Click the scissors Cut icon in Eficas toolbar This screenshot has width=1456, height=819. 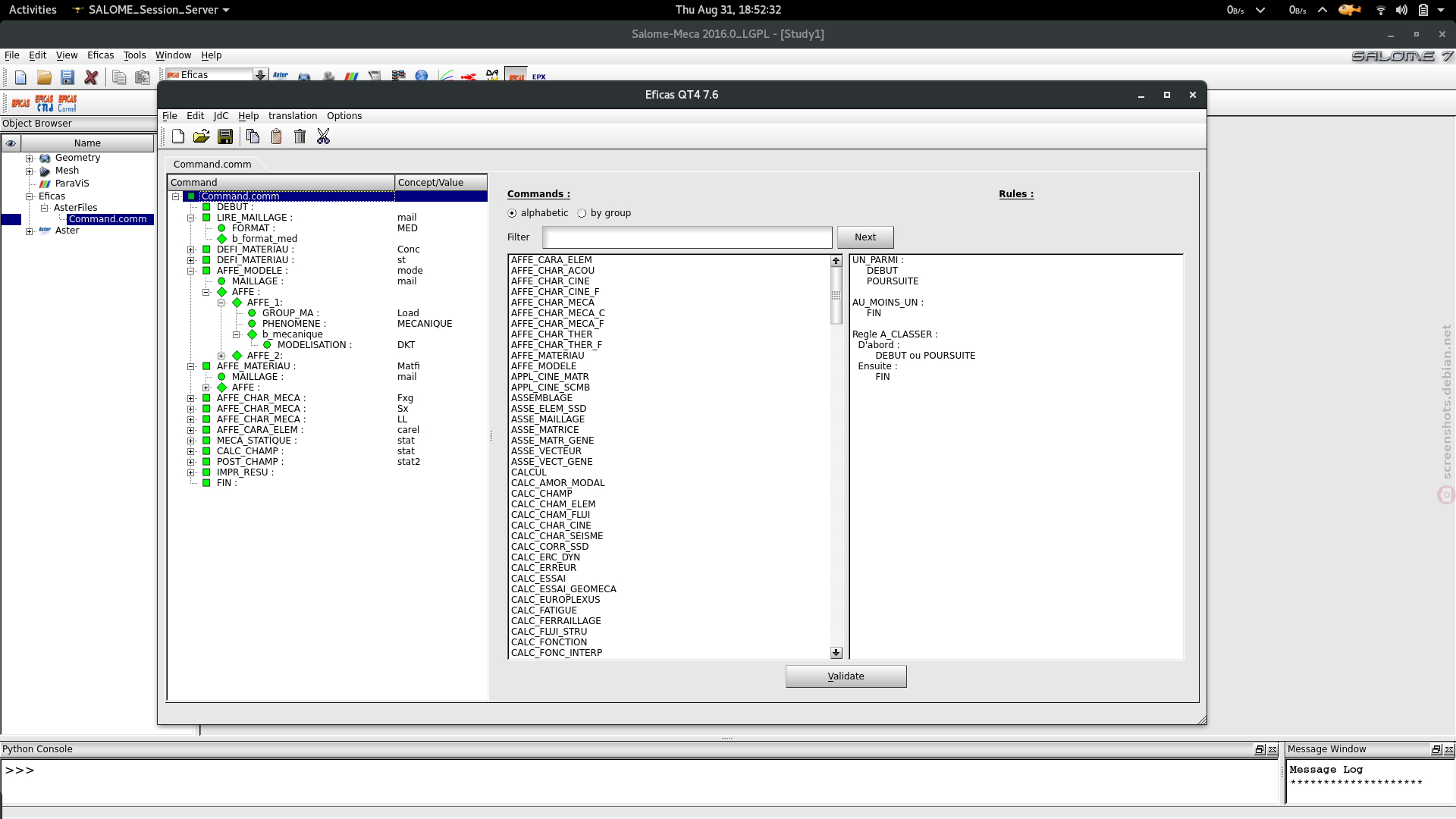pyautogui.click(x=323, y=136)
